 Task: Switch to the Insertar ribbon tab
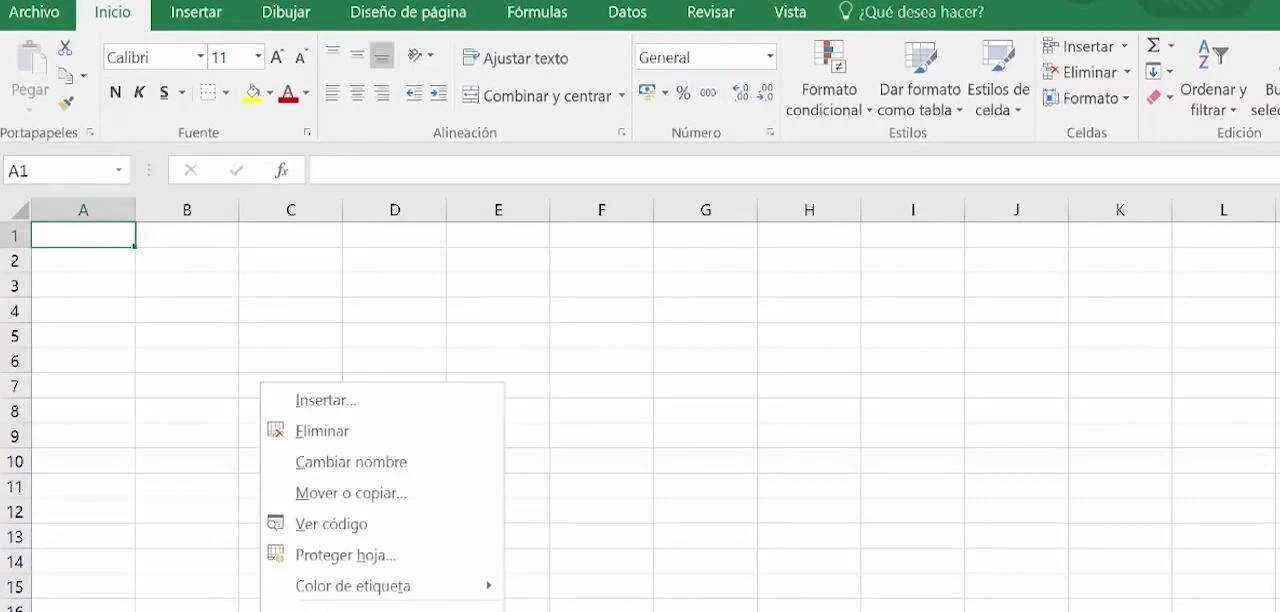point(196,13)
